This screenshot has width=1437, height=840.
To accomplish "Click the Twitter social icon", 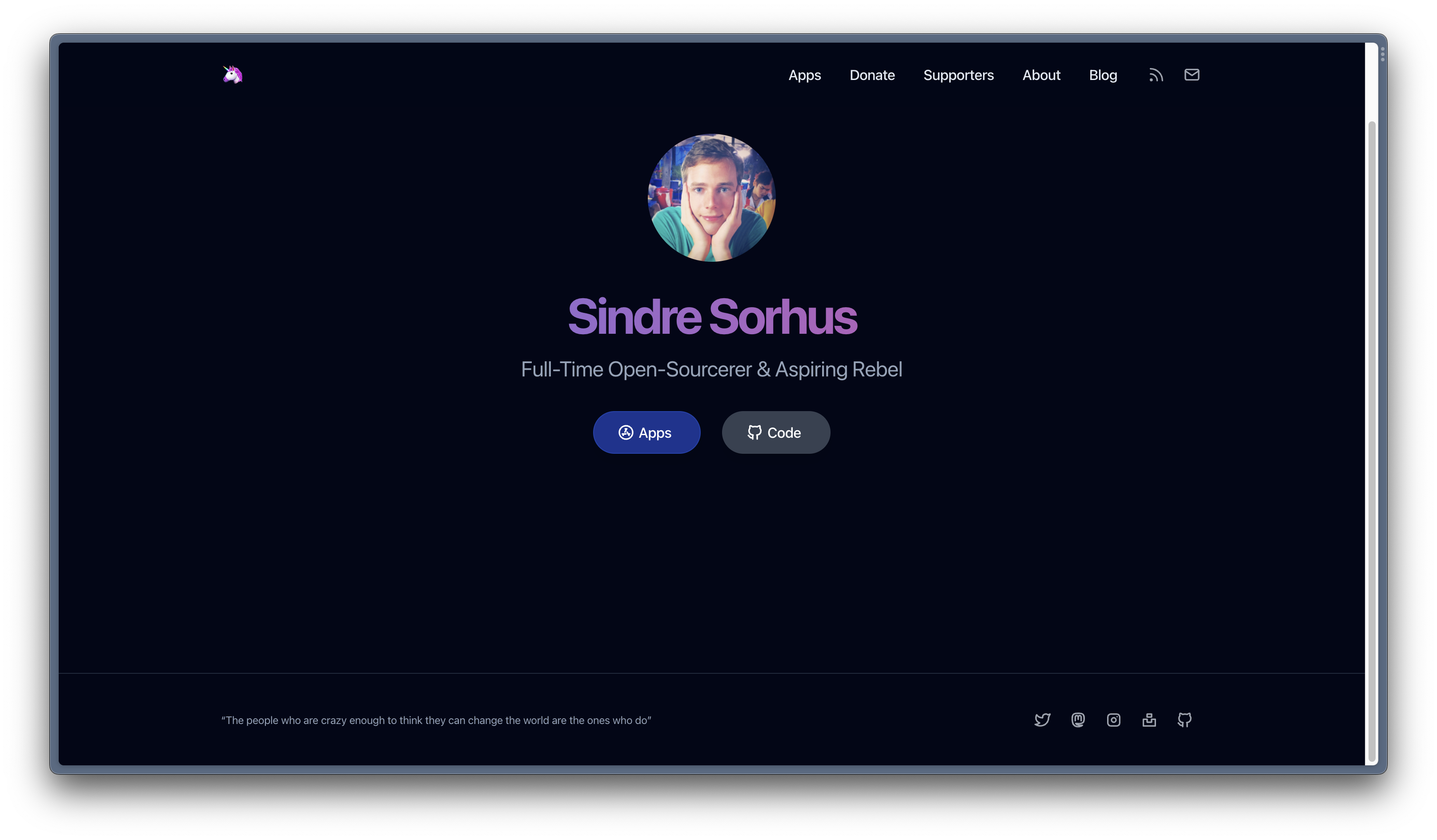I will pyautogui.click(x=1042, y=719).
